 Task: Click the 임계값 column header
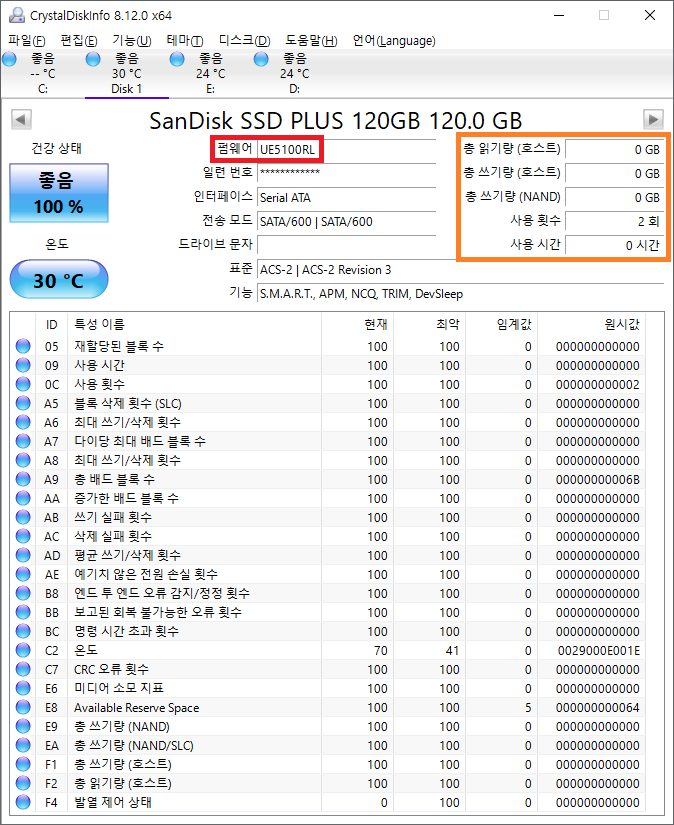pos(501,324)
